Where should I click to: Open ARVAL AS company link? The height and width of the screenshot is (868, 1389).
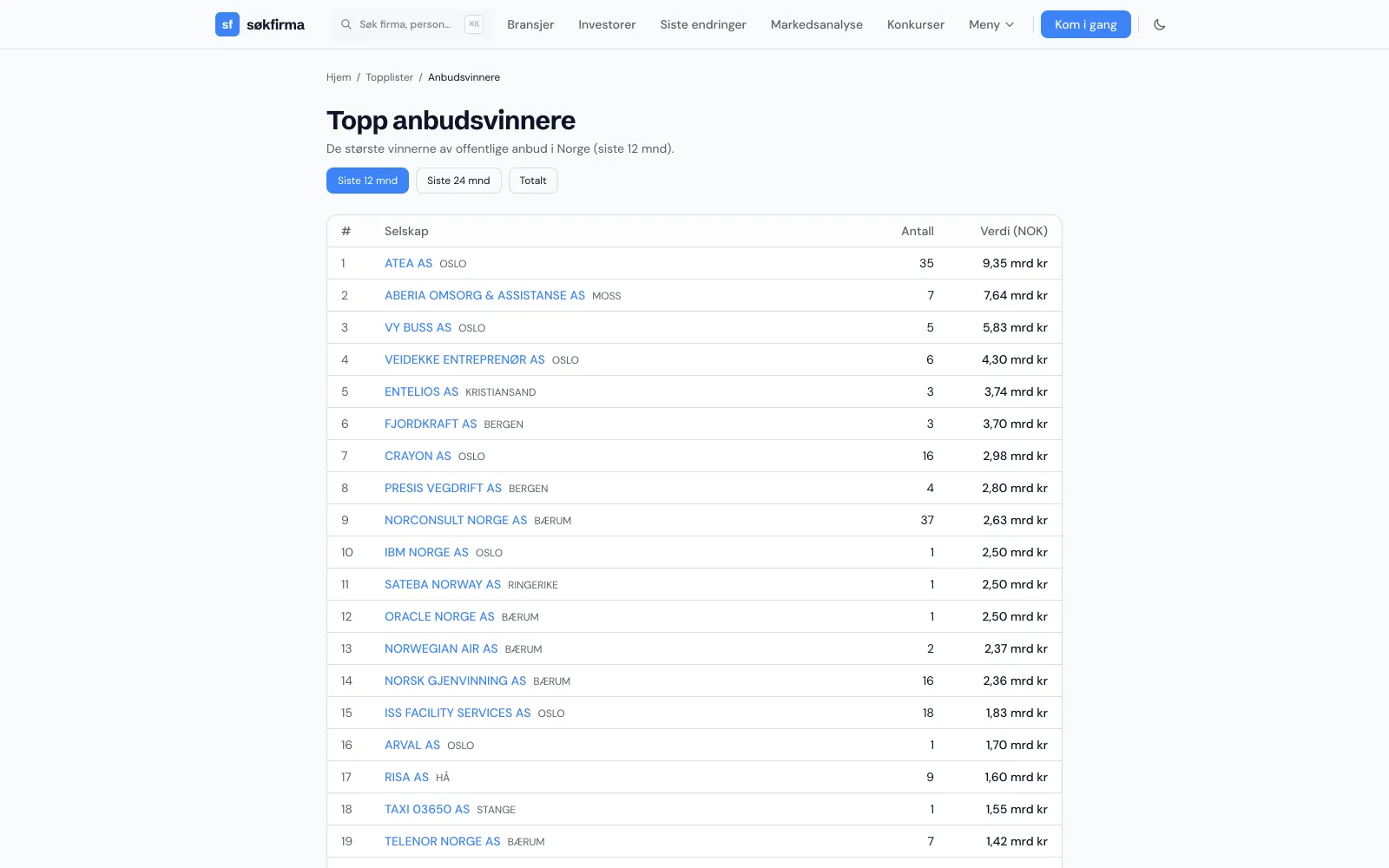coord(412,745)
